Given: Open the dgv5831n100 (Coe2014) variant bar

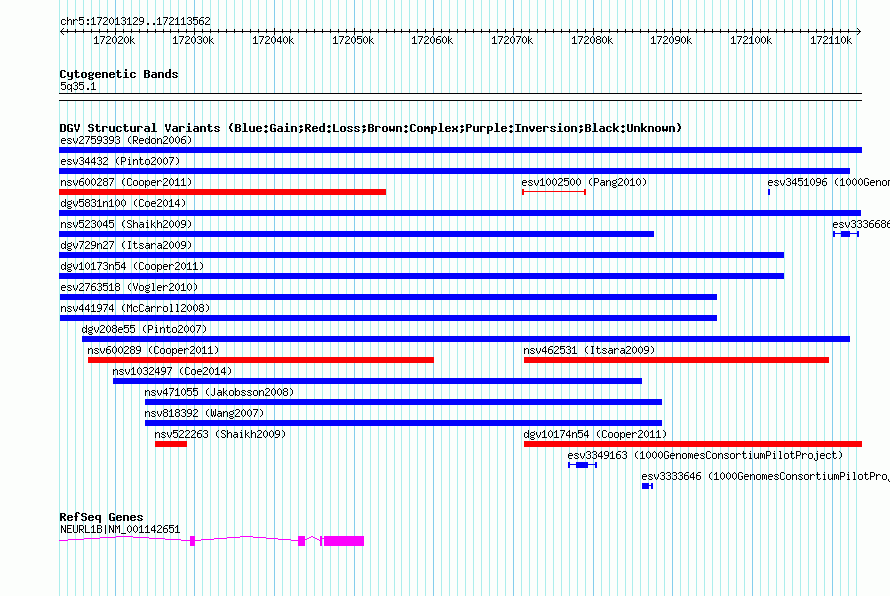Looking at the screenshot, I should pos(460,213).
